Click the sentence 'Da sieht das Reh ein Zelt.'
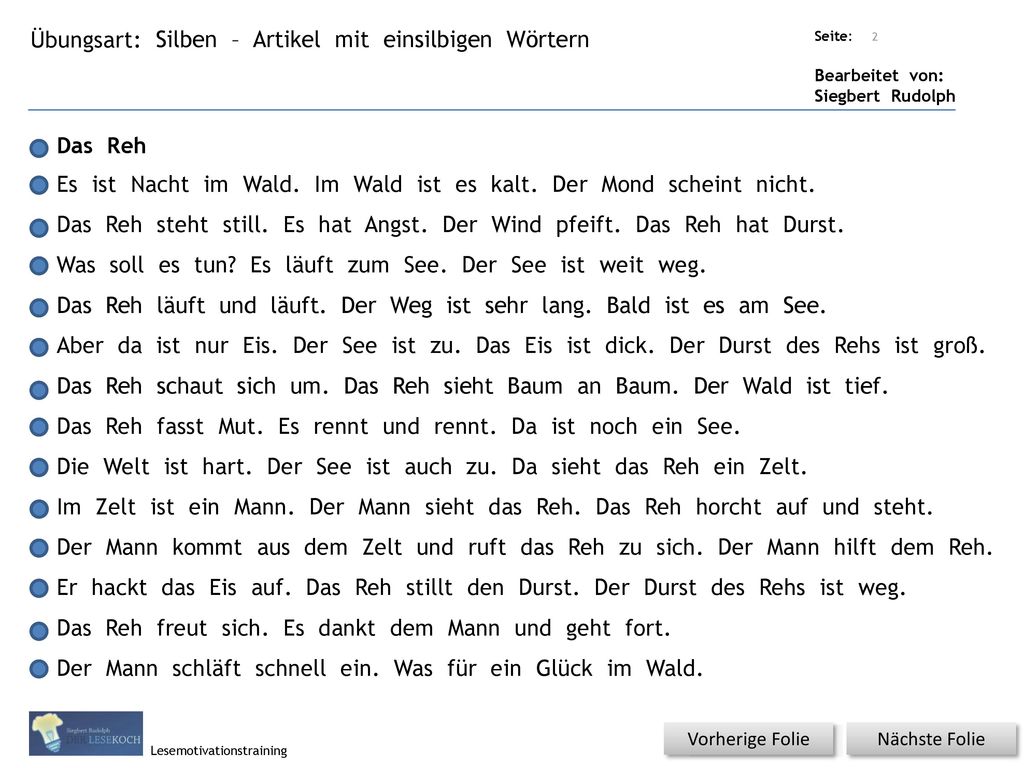Image resolution: width=1024 pixels, height=768 pixels. click(660, 468)
